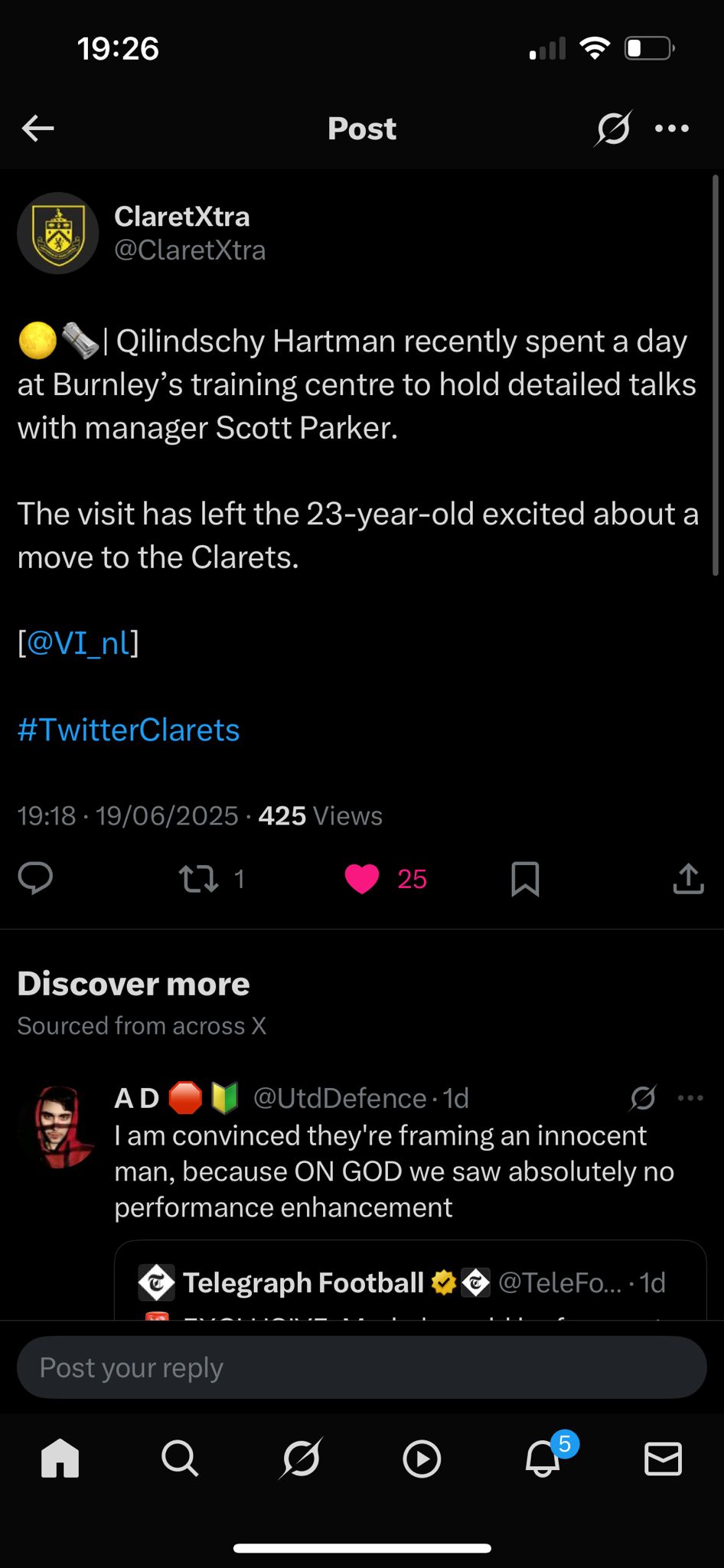Unlike the post via the heart
Screen dimensions: 724x1568
click(362, 879)
